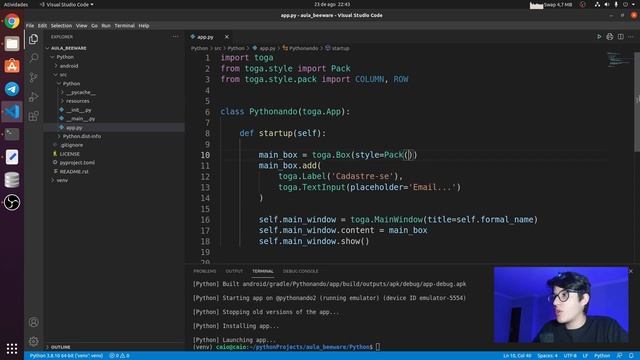Open the File menu
This screenshot has width=640, height=360.
tap(30, 26)
